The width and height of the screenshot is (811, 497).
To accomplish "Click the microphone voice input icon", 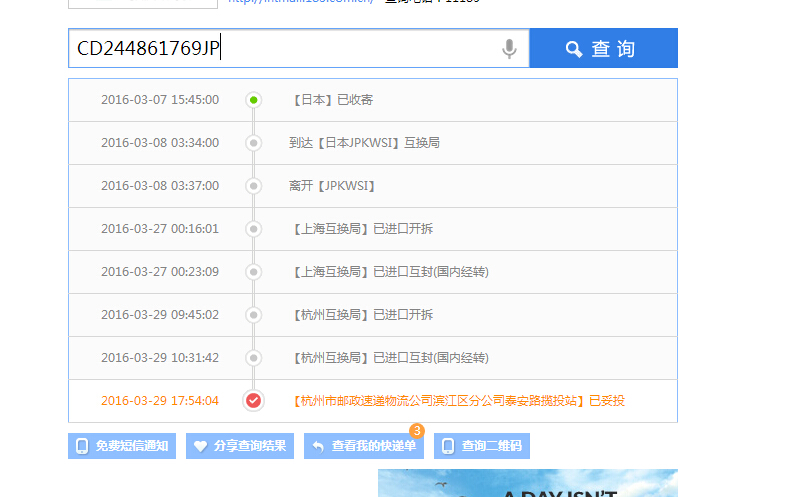I will [509, 49].
